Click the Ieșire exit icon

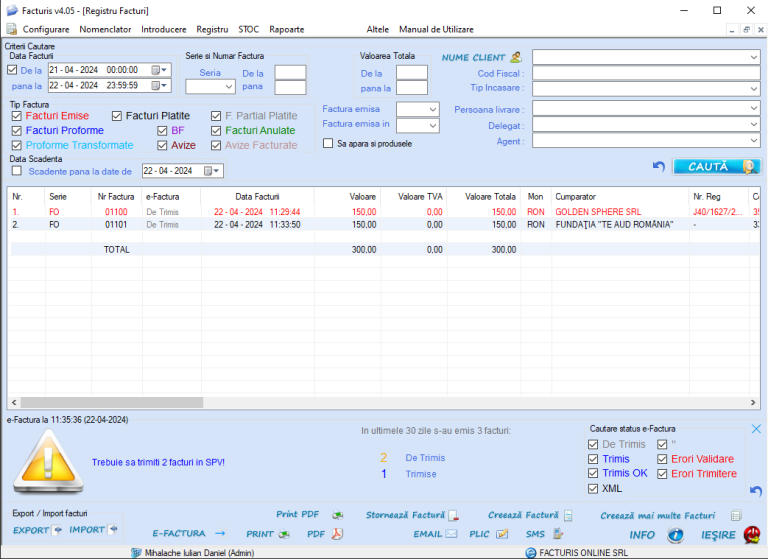pos(751,535)
